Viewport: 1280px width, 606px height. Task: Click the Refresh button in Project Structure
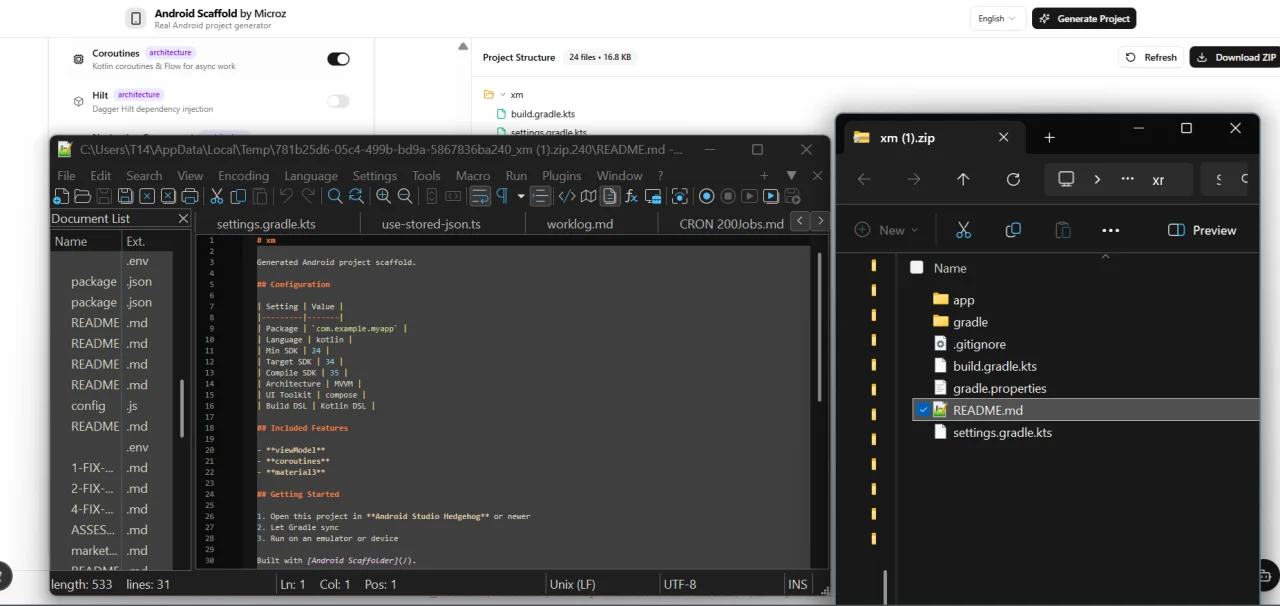click(1151, 57)
